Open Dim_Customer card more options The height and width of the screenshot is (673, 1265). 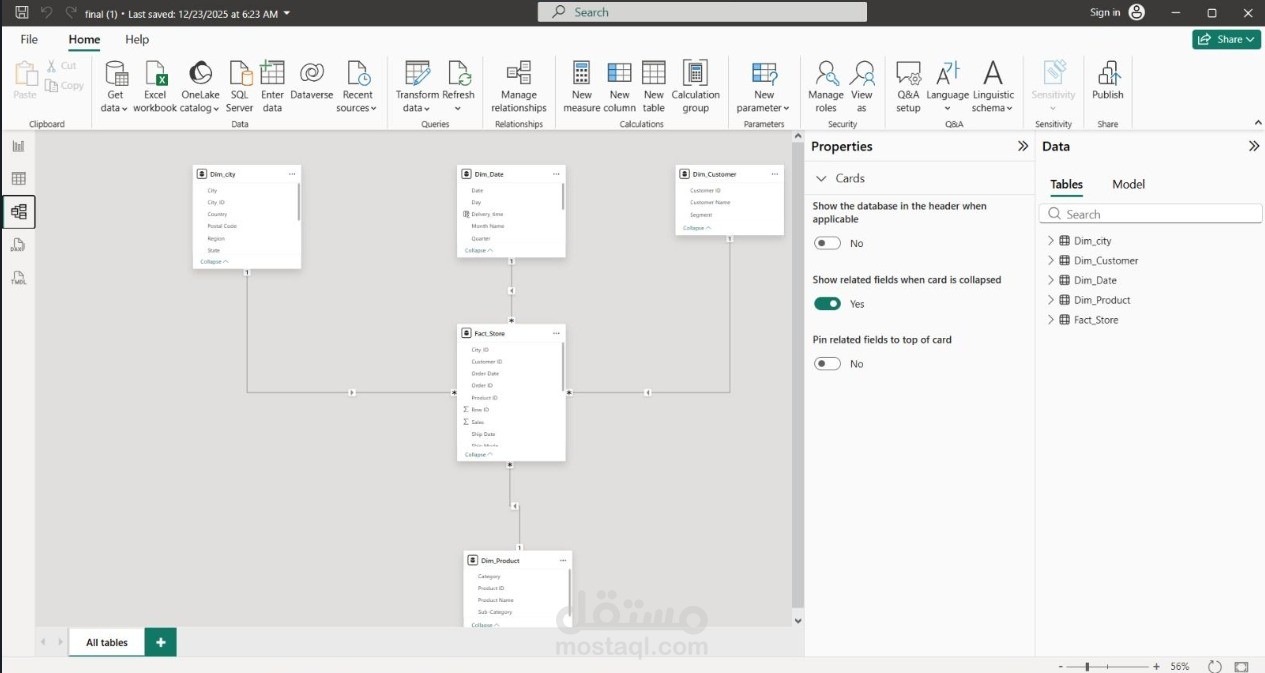(x=774, y=174)
